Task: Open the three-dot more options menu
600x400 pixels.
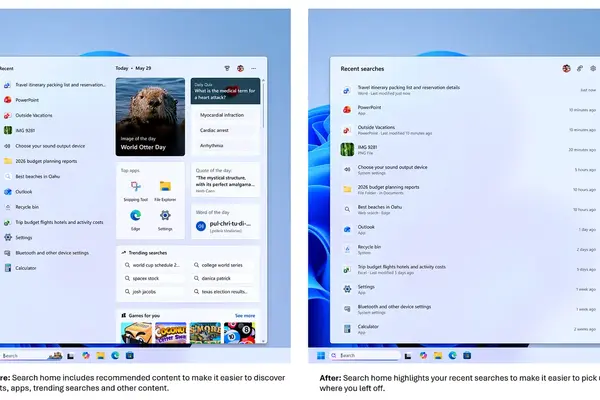Action: [x=254, y=69]
